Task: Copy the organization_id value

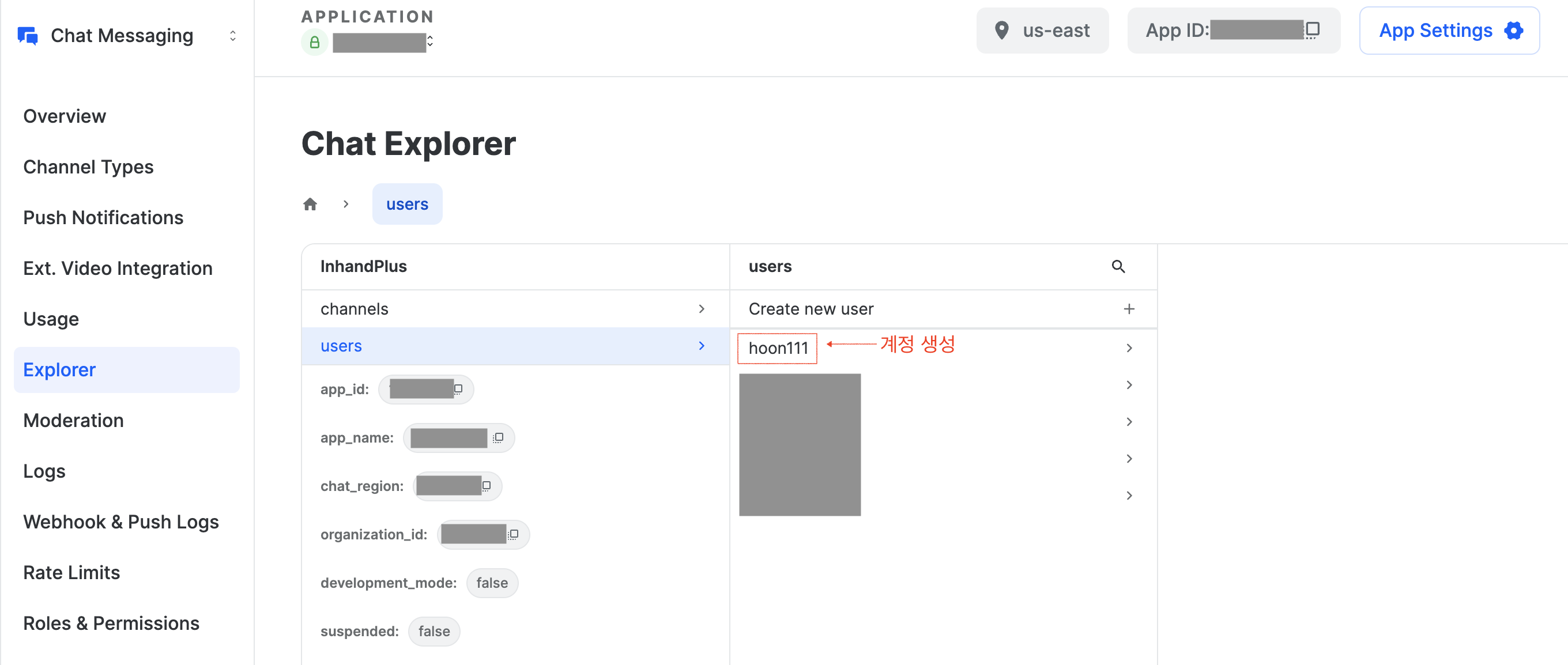Action: (x=514, y=535)
